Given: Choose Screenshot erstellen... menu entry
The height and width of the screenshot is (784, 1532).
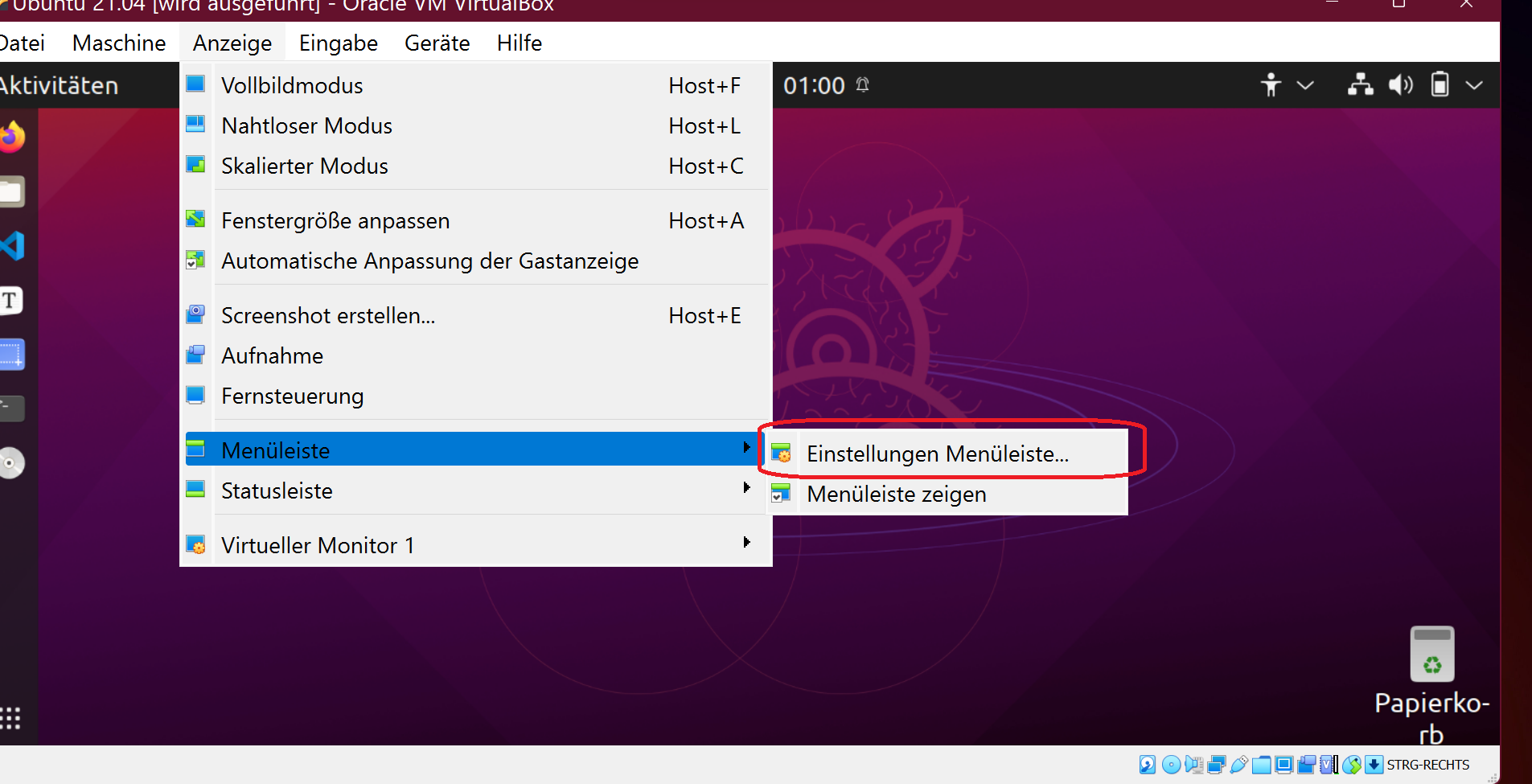Looking at the screenshot, I should tap(476, 315).
